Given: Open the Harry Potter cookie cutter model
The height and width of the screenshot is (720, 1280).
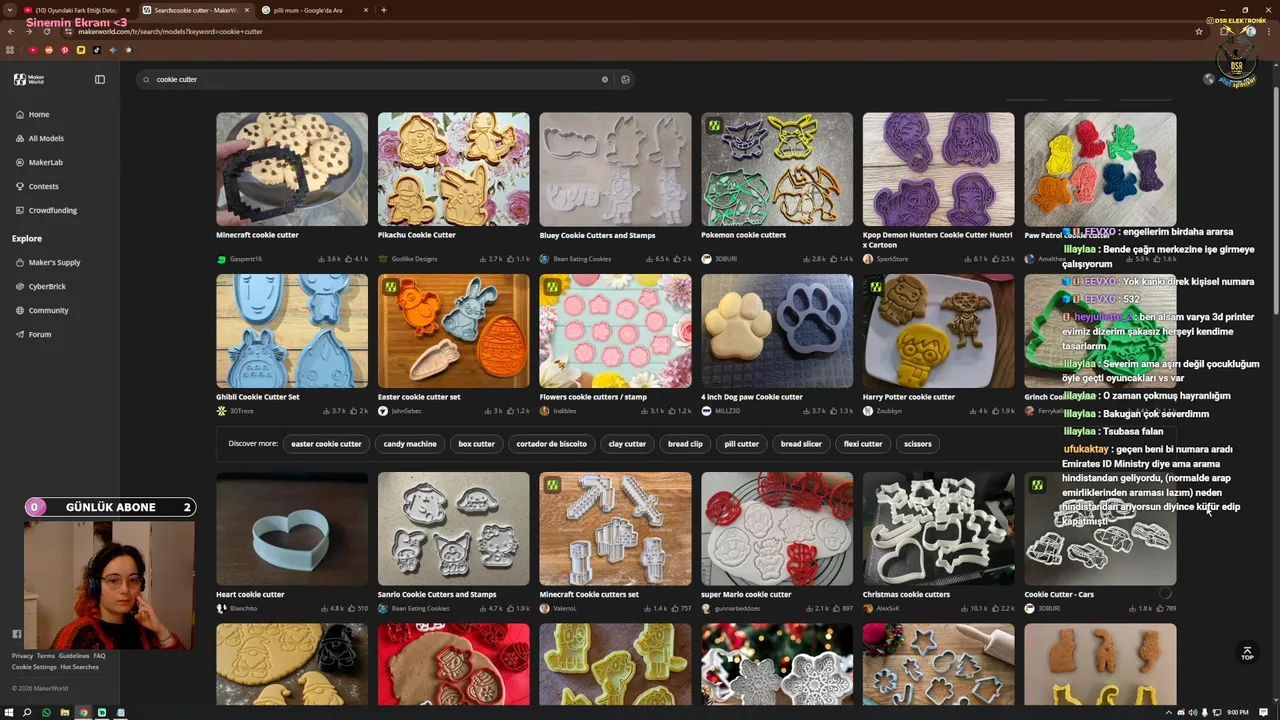Looking at the screenshot, I should pyautogui.click(x=938, y=331).
